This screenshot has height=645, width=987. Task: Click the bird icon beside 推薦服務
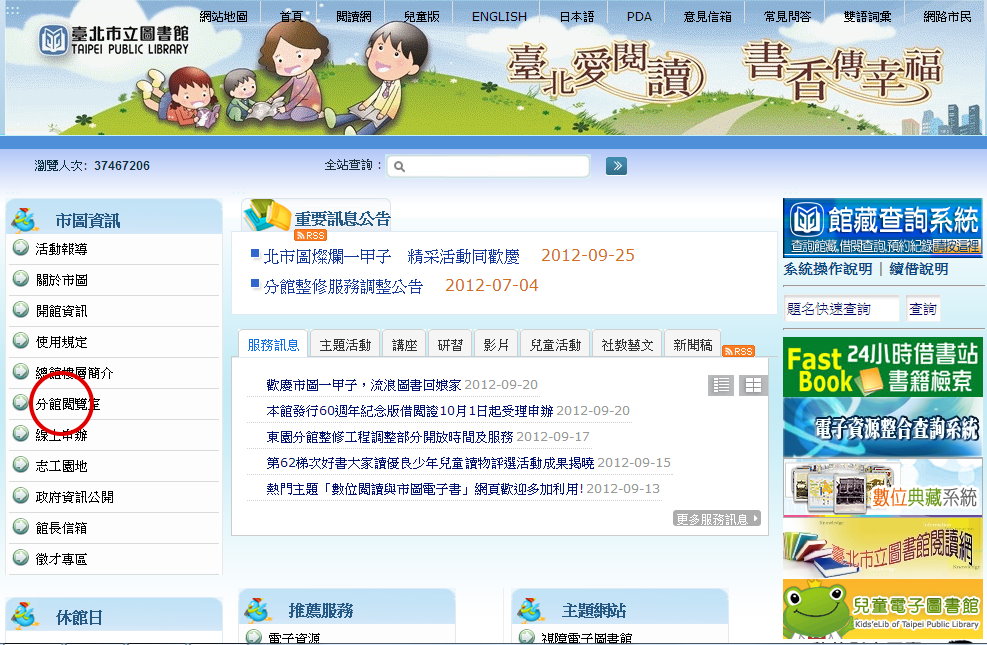[x=257, y=610]
